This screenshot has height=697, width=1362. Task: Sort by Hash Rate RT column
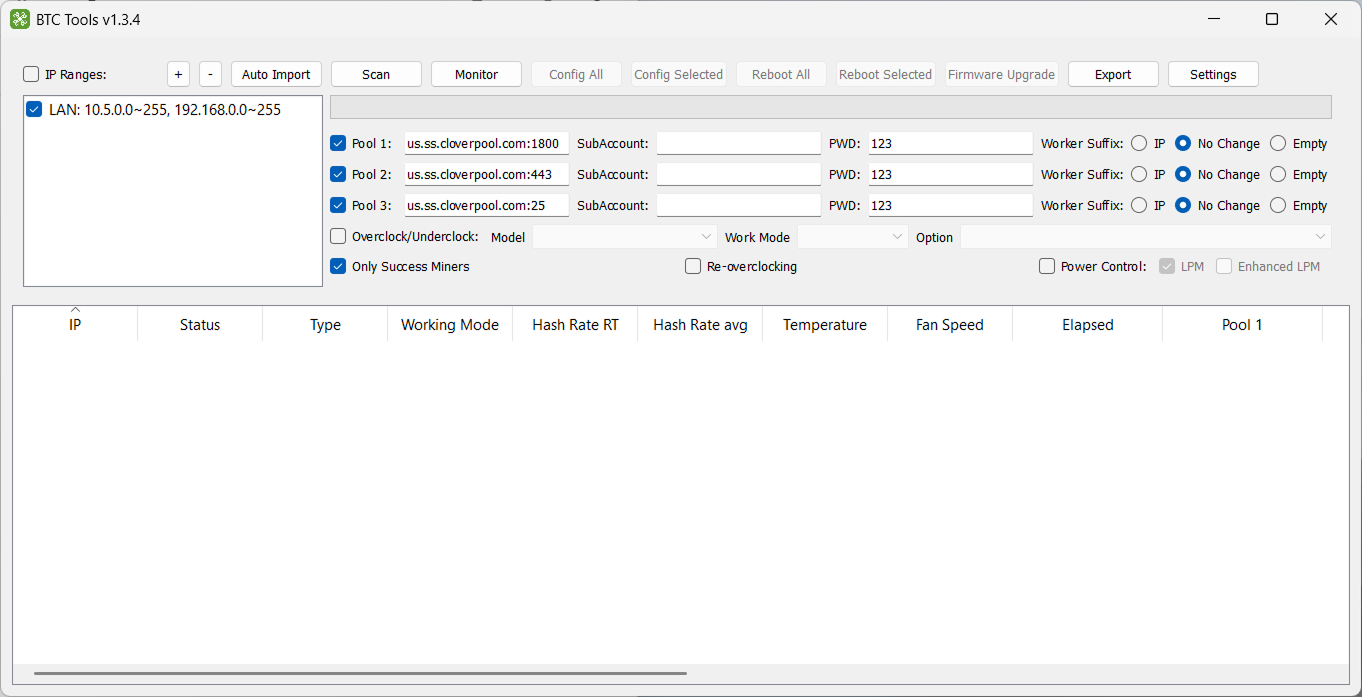tap(575, 324)
